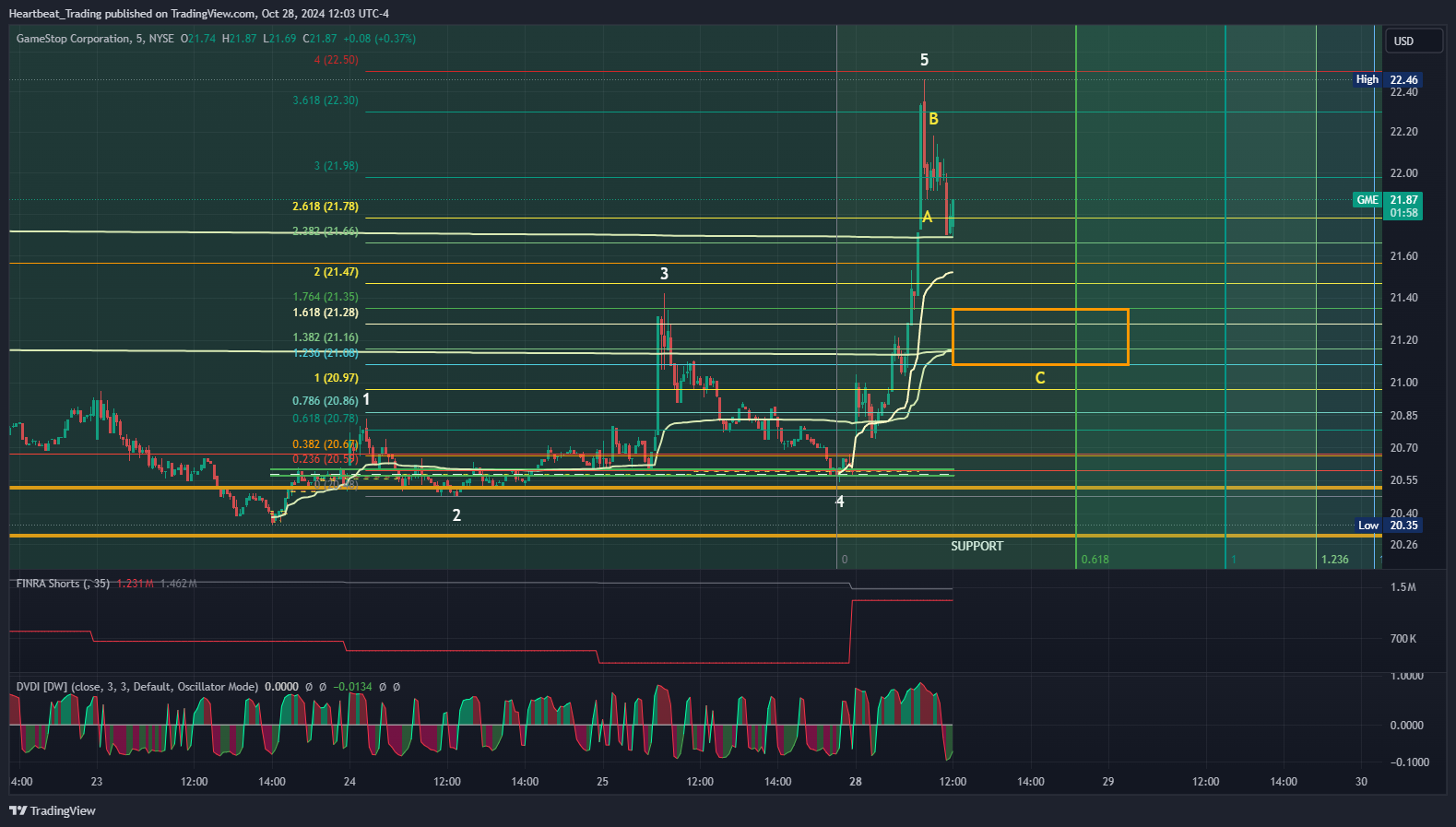The width and height of the screenshot is (1456, 827).
Task: Click the 4:00 time axis label
Action: (21, 782)
